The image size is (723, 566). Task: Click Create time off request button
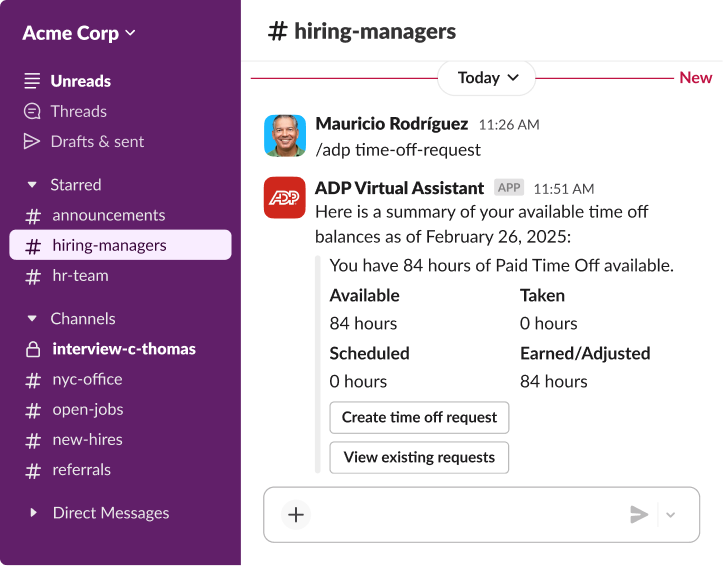tap(419, 418)
